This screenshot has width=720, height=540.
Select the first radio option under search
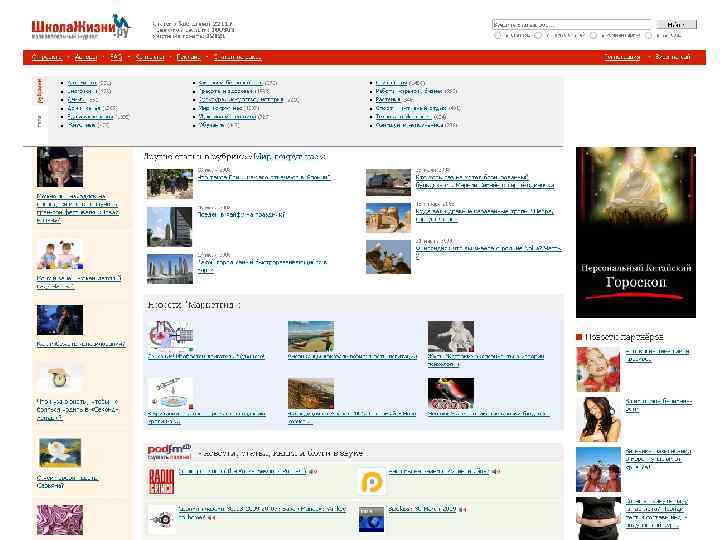(497, 35)
